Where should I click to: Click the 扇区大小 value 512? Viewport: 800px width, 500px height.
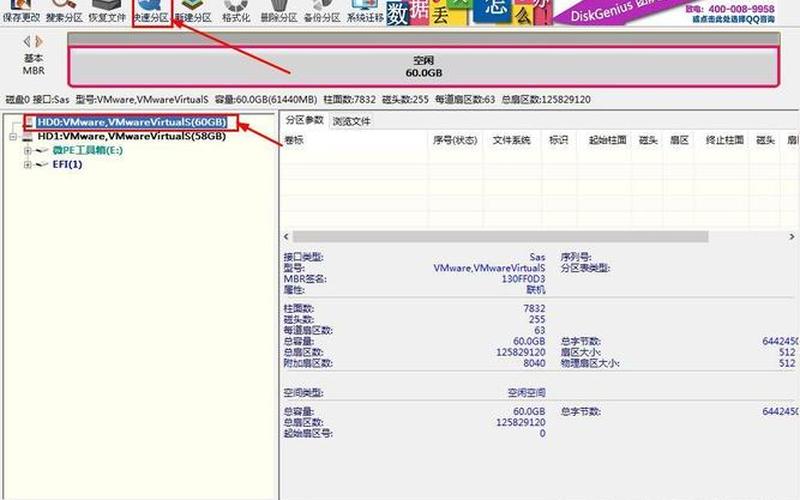click(787, 352)
